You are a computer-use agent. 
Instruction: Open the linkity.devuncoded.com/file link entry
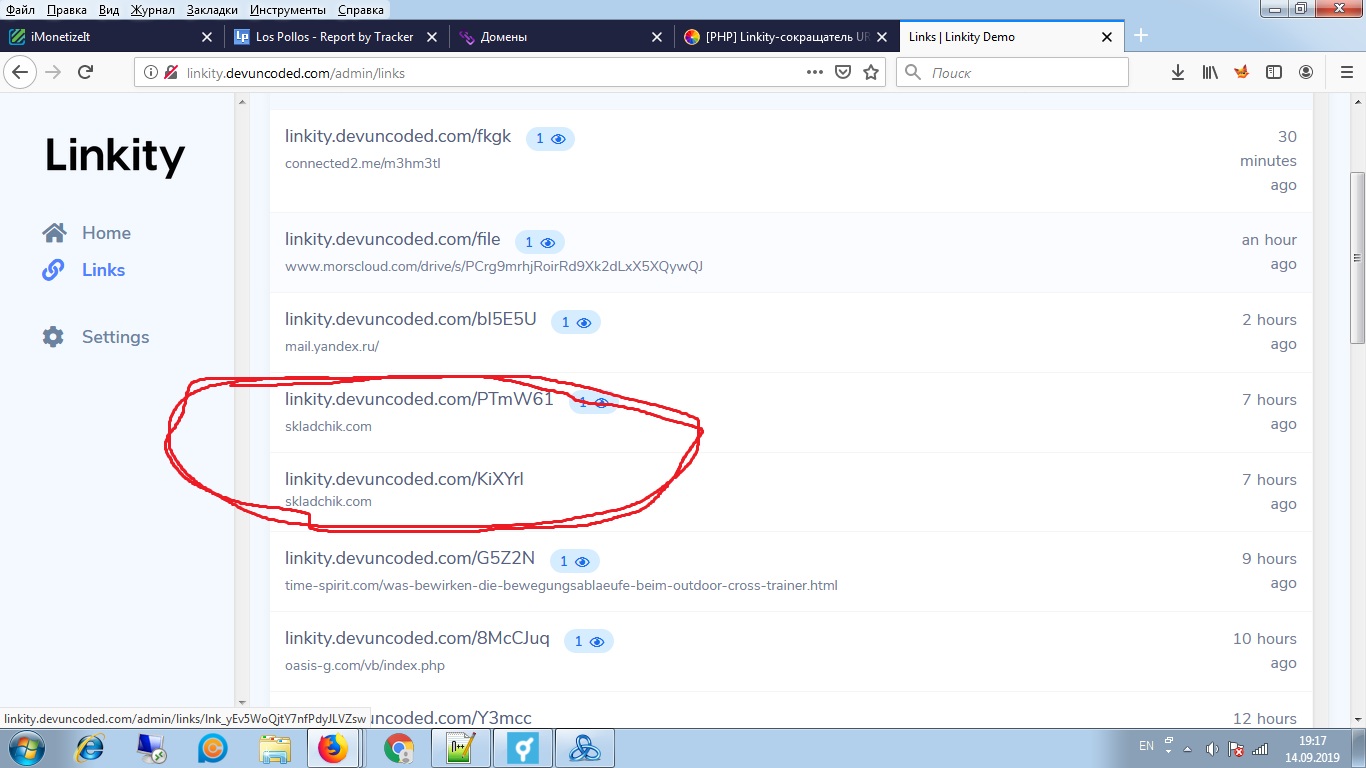coord(392,240)
